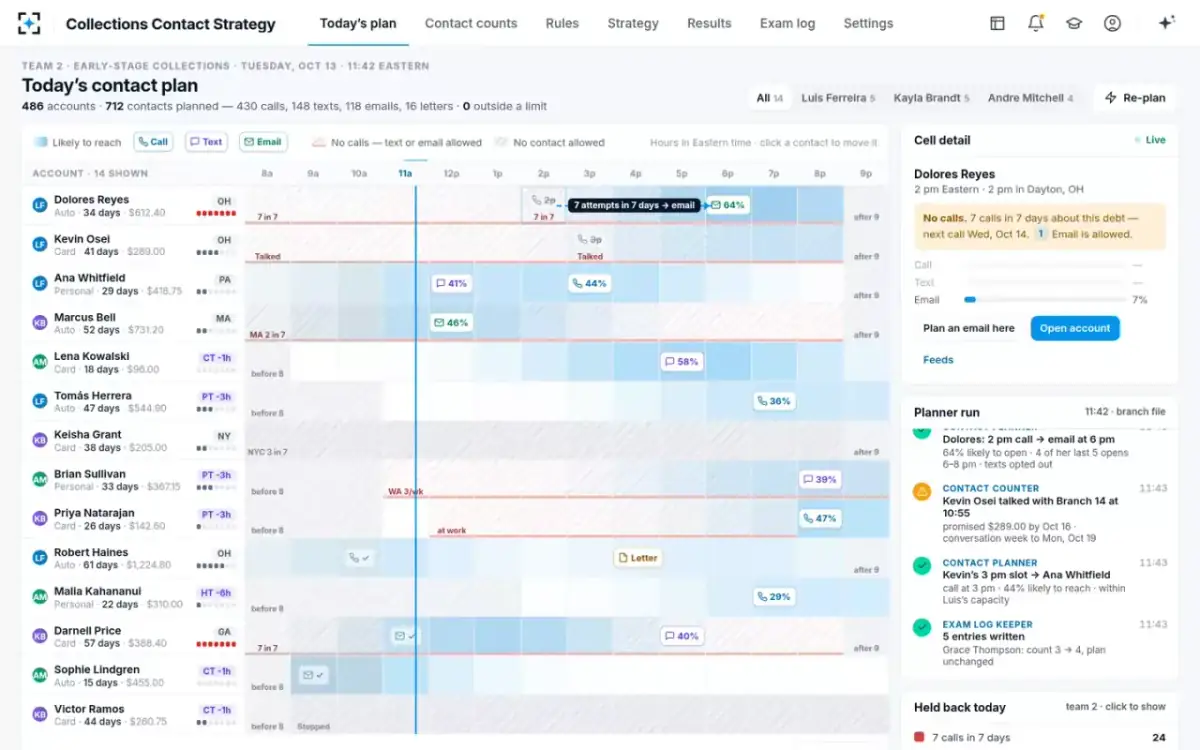The height and width of the screenshot is (750, 1200).
Task: Click Plan an email here
Action: (x=969, y=328)
